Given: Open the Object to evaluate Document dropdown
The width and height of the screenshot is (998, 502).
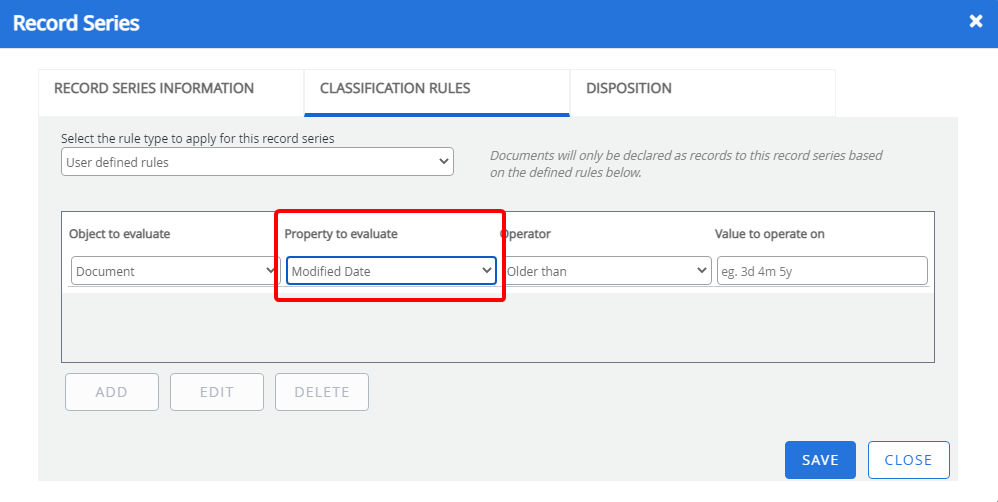Looking at the screenshot, I should pyautogui.click(x=176, y=271).
